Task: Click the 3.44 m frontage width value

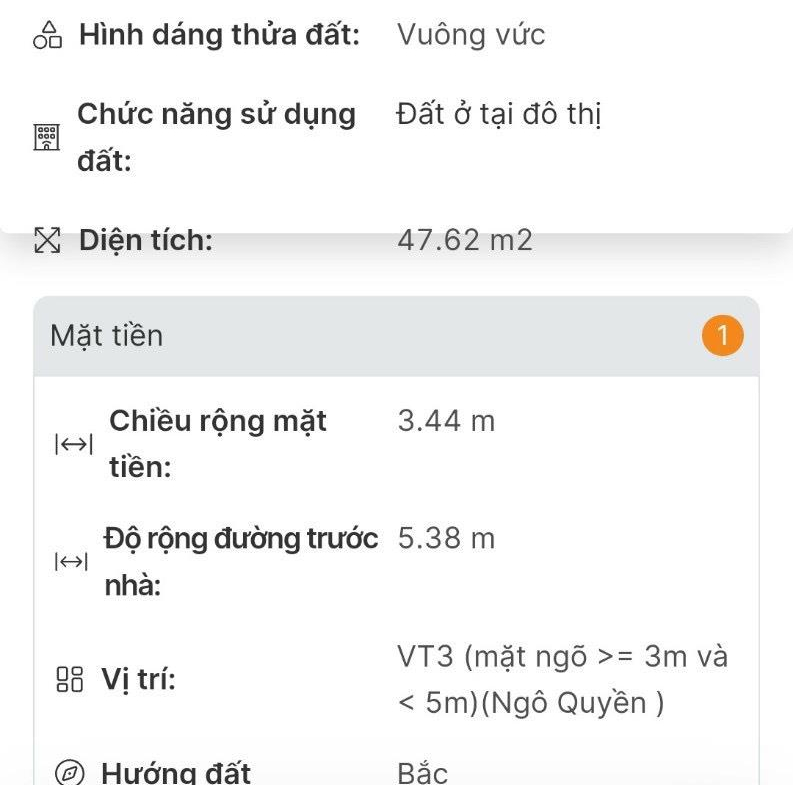Action: (446, 421)
